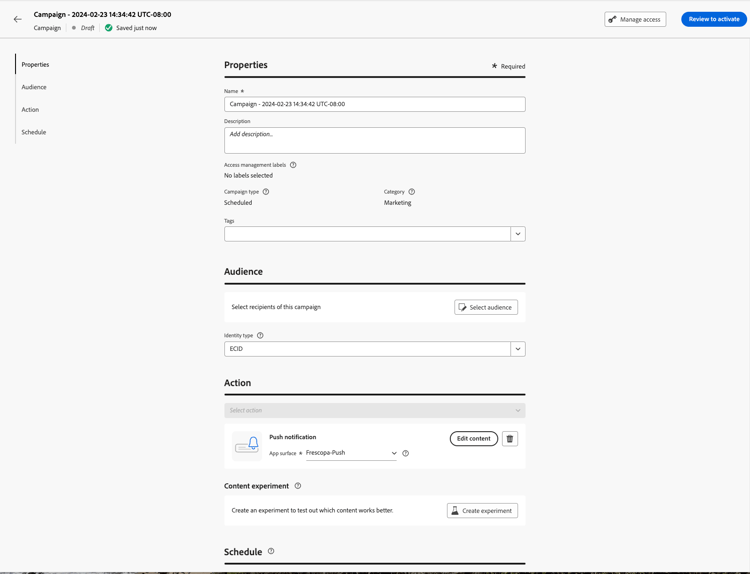Go to Audience in left navigation
Viewport: 750px width, 574px height.
point(34,87)
